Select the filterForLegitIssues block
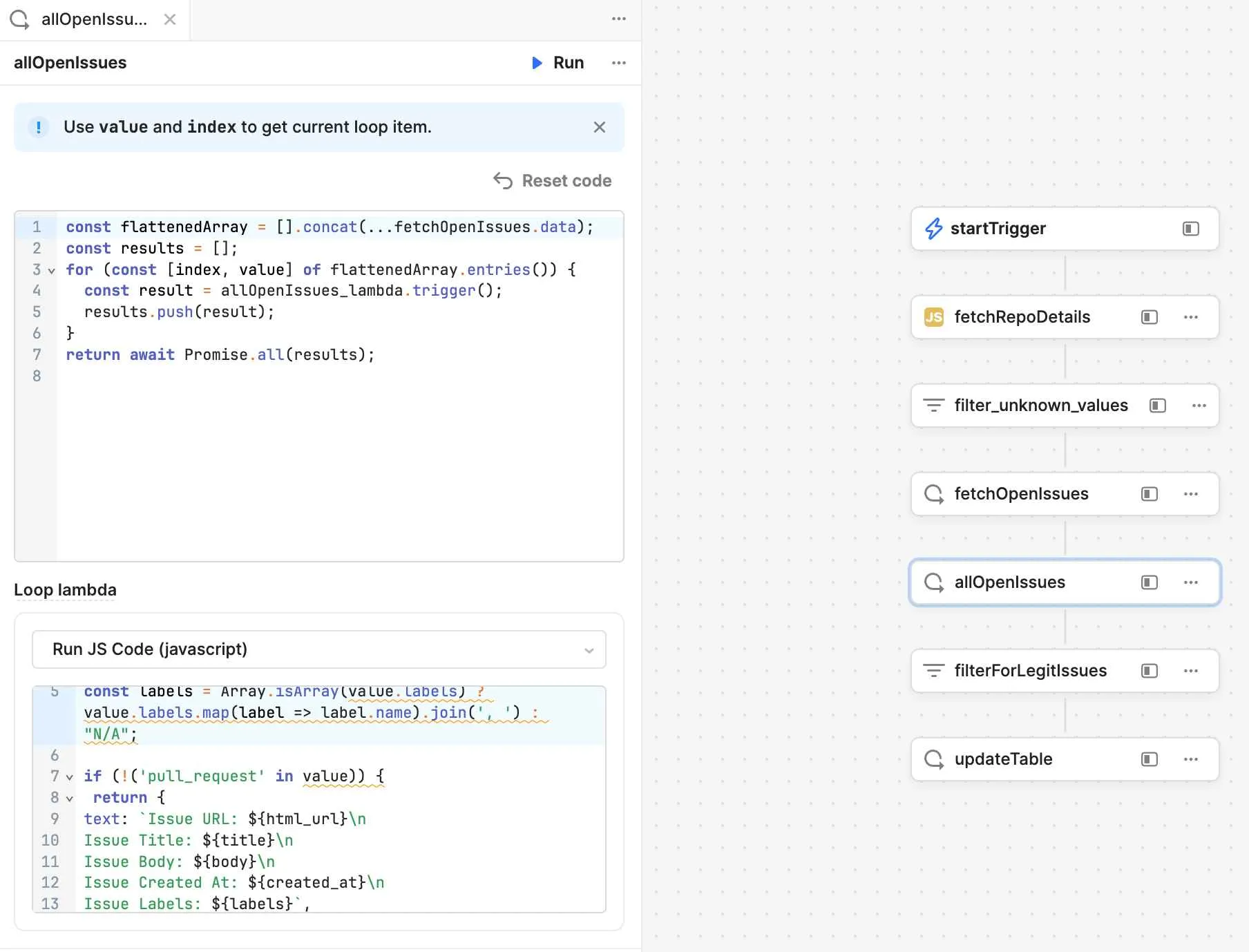Viewport: 1249px width, 952px height. [x=1065, y=671]
